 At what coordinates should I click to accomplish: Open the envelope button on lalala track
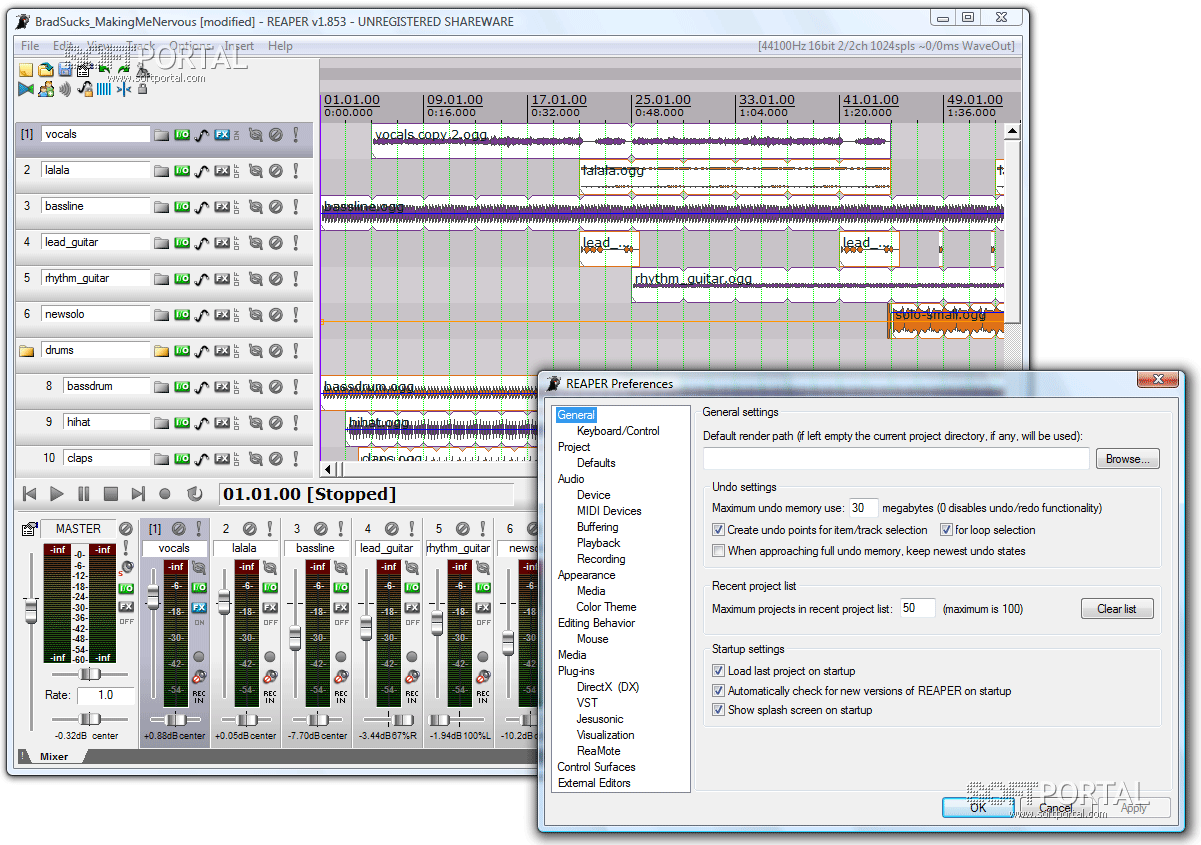tap(201, 171)
